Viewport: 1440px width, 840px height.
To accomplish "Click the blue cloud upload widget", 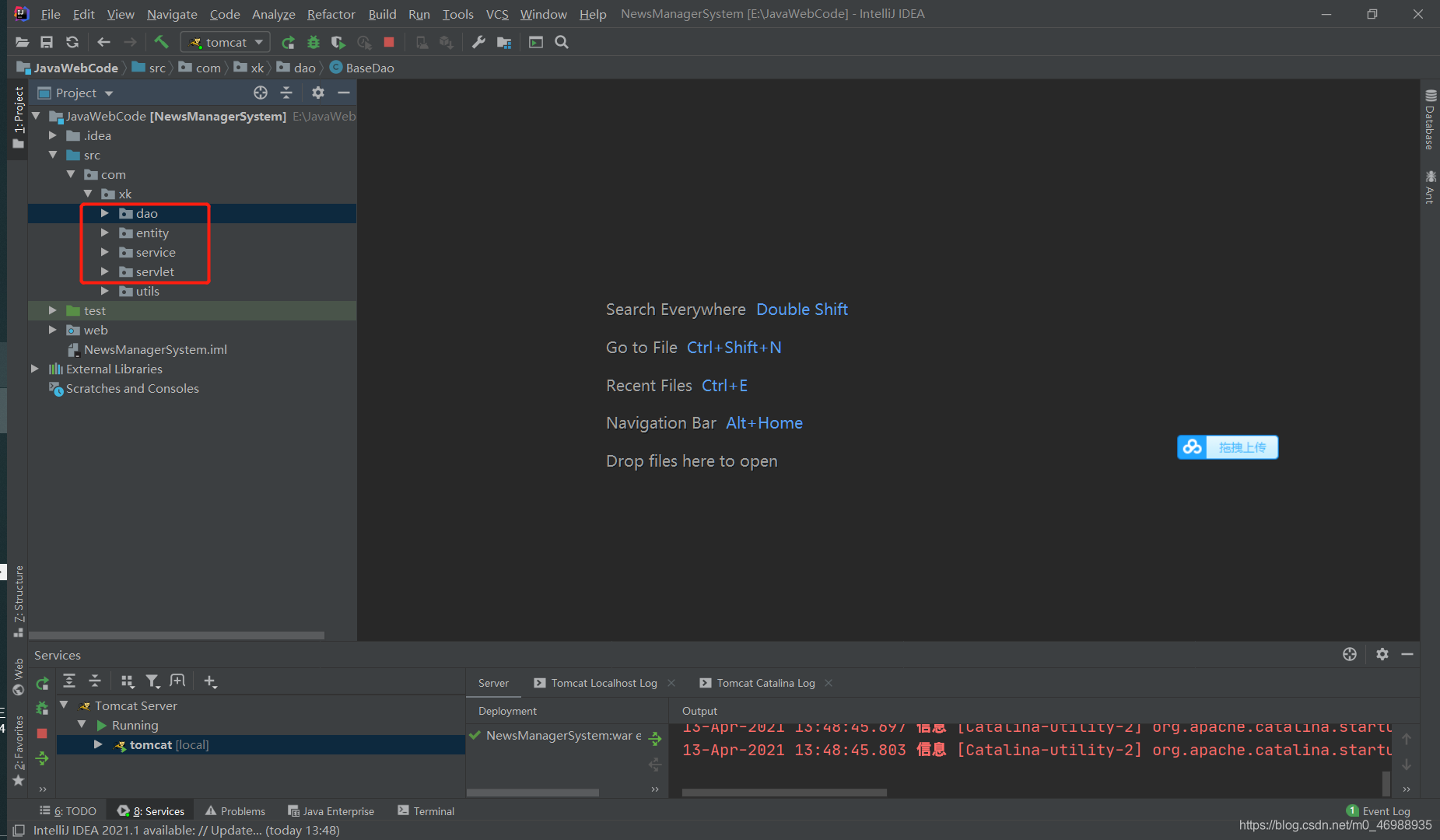I will [1227, 447].
